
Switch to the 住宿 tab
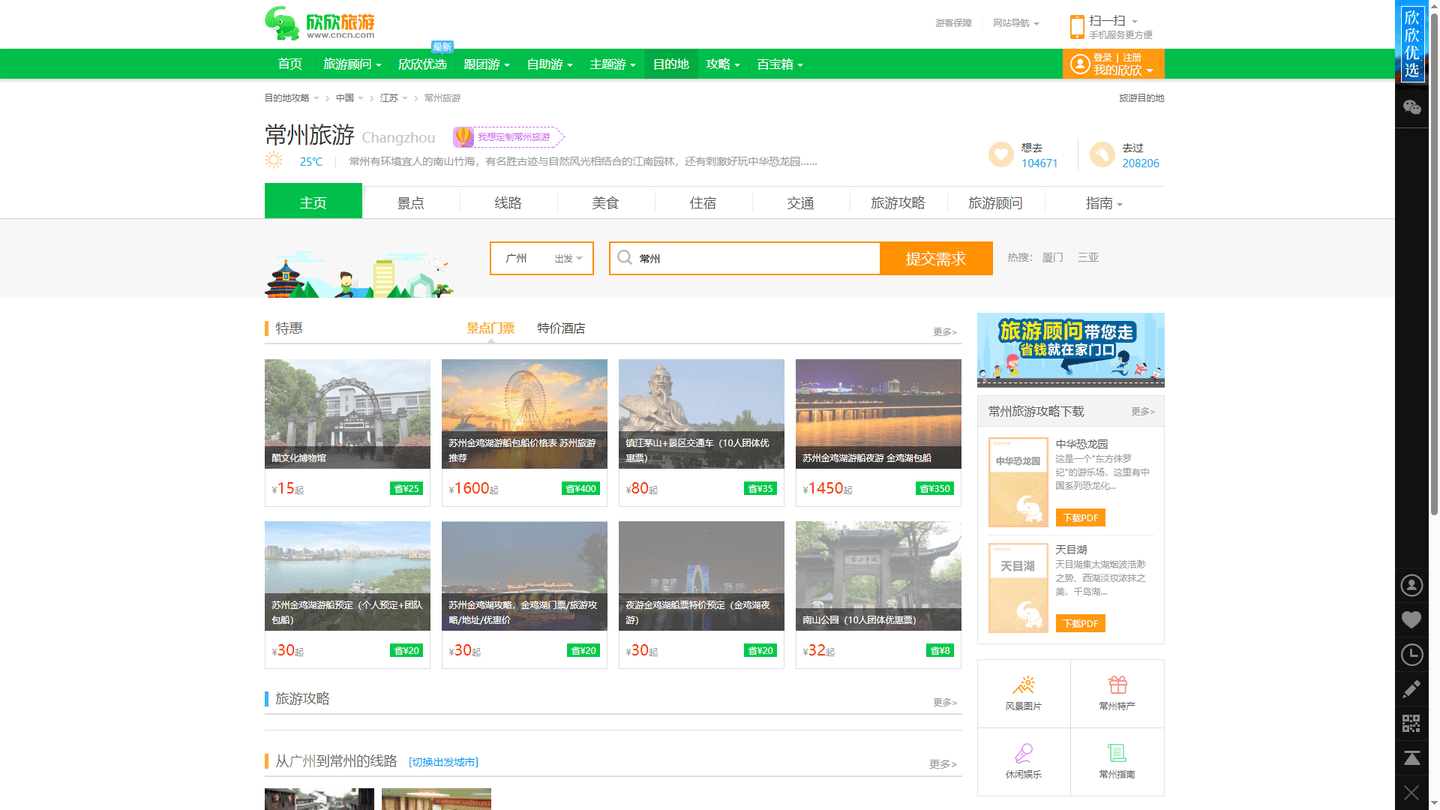703,203
